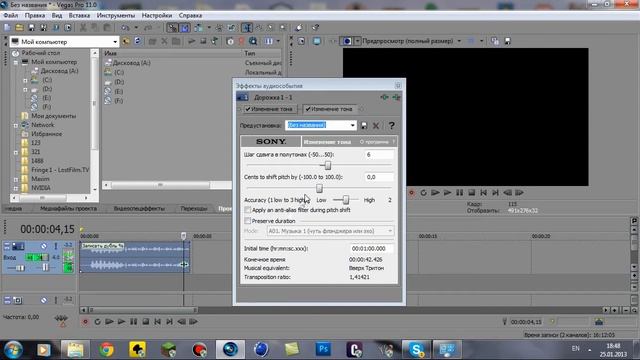Save the project with the floppy icon
Viewport: 640px width, 360px height.
click(31, 28)
